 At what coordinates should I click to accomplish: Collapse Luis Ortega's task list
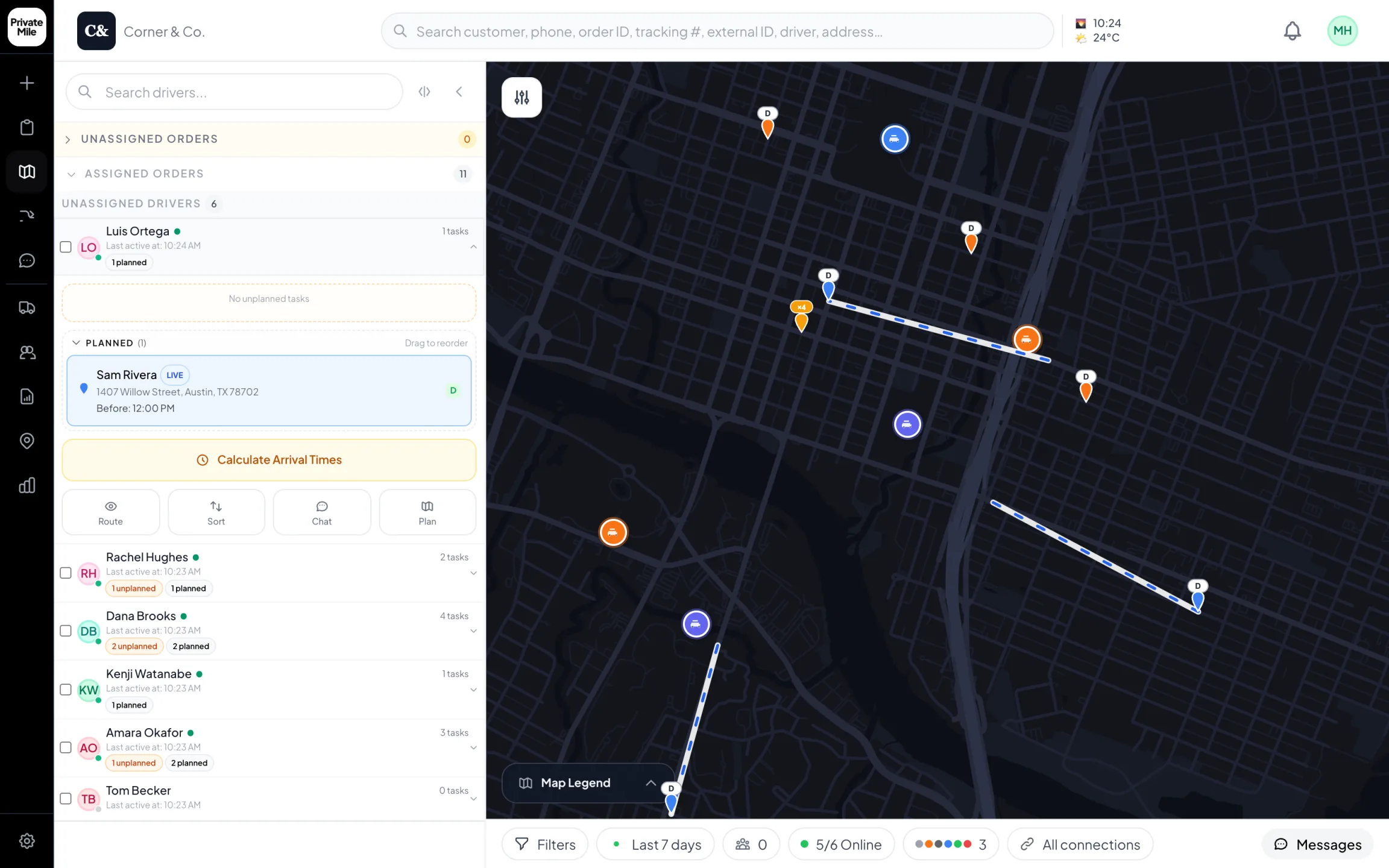point(473,247)
